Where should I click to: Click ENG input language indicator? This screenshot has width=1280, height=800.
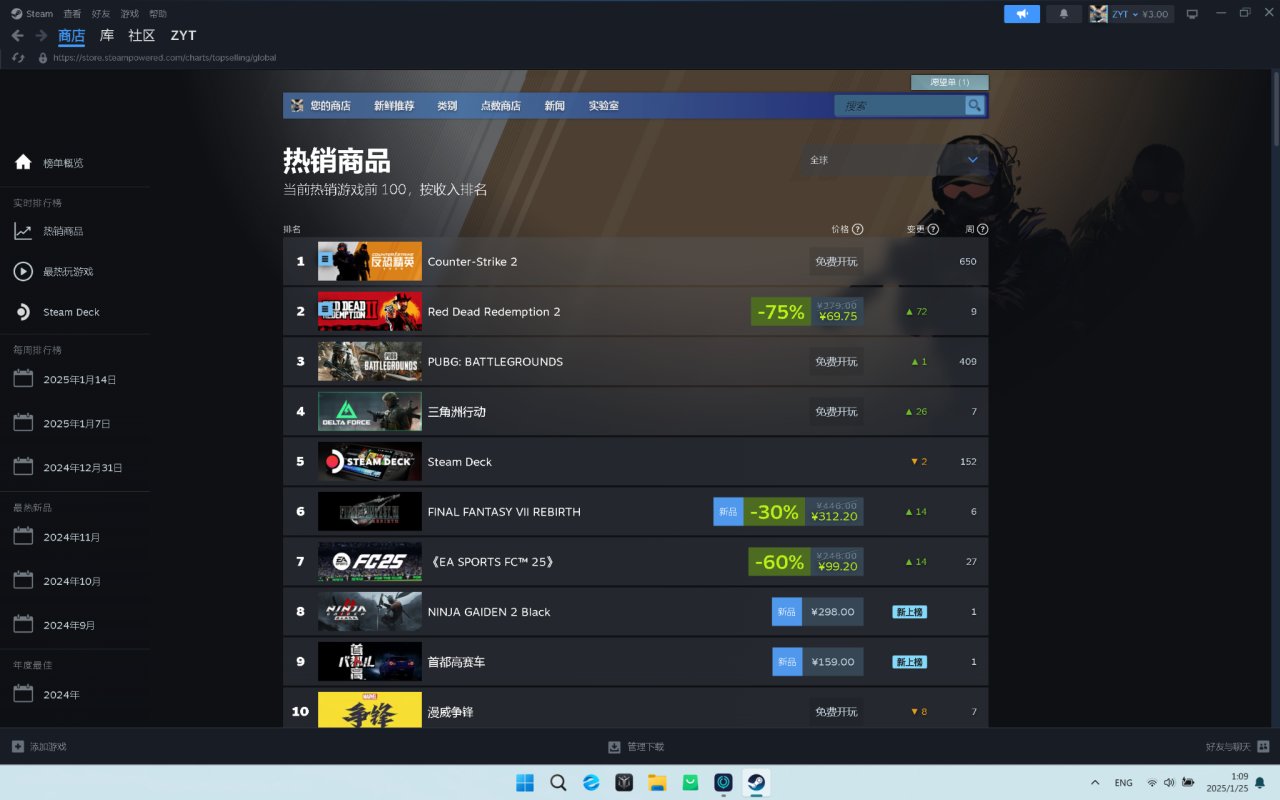tap(1124, 783)
